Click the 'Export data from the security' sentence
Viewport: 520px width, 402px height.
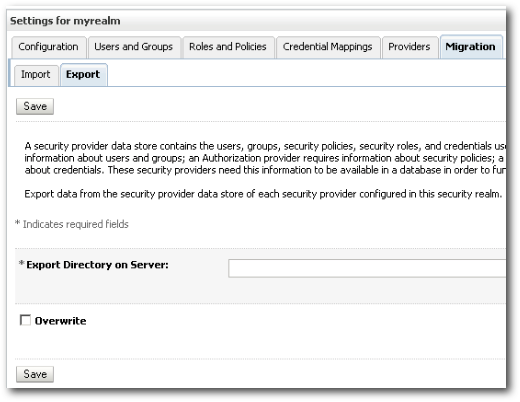coord(263,194)
